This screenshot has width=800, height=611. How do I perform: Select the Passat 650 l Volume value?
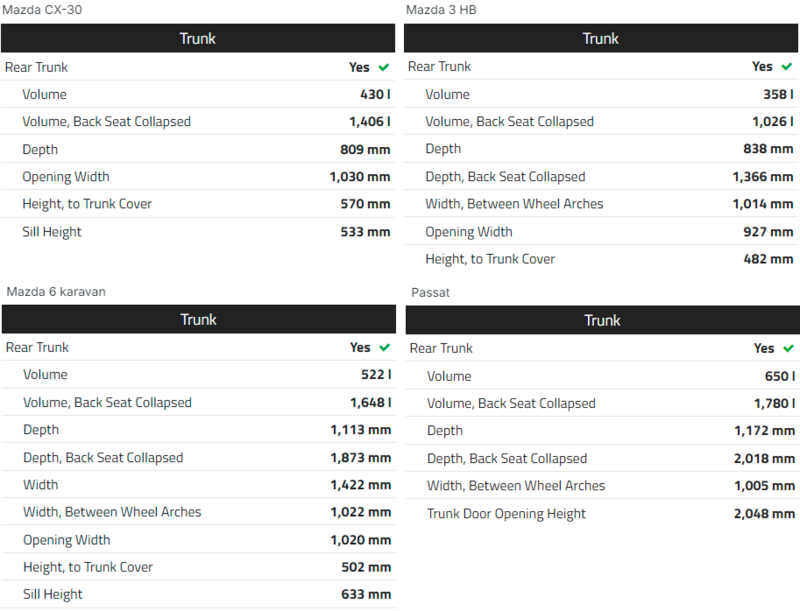(x=780, y=377)
